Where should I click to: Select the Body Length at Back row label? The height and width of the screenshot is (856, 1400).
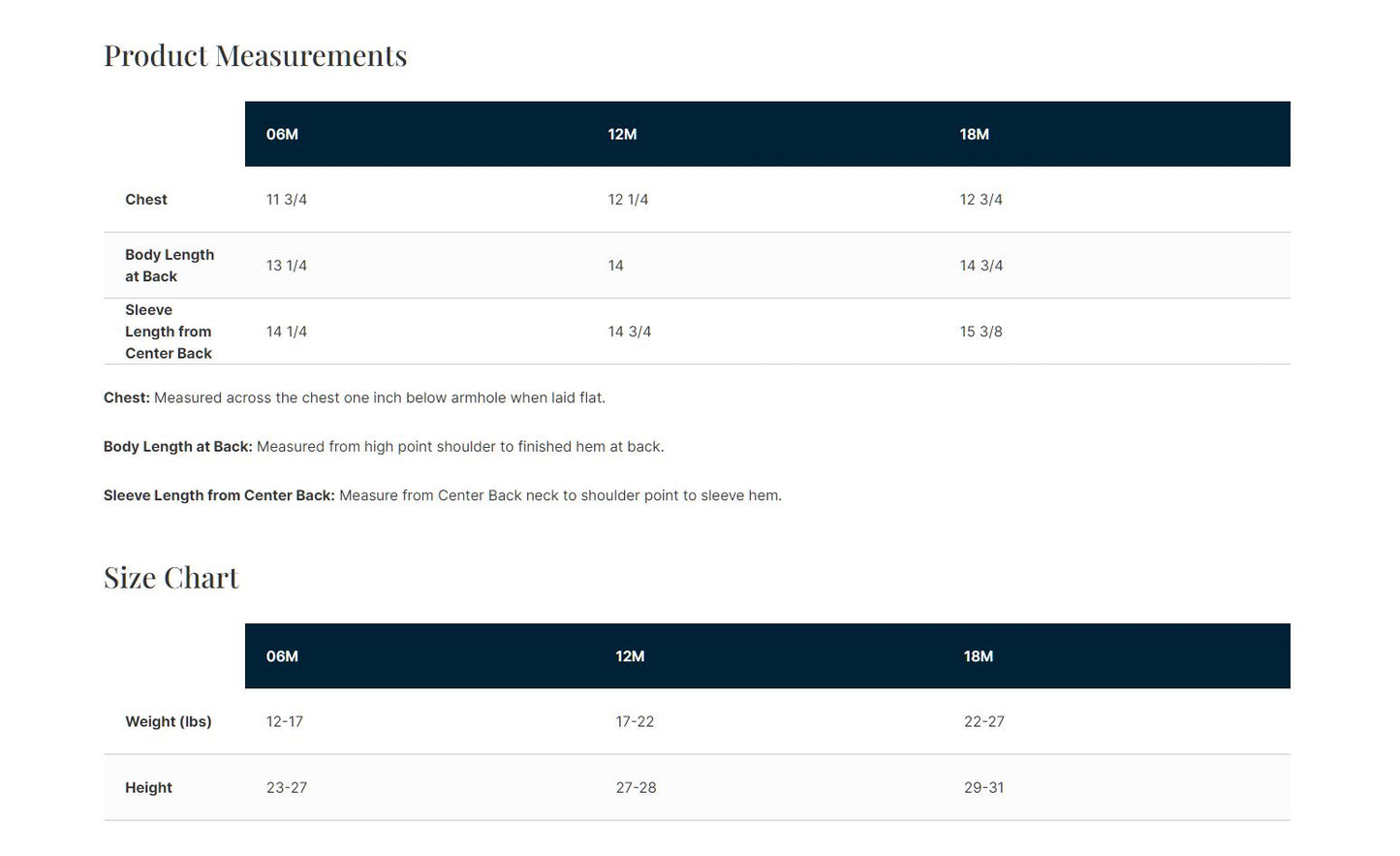point(170,266)
